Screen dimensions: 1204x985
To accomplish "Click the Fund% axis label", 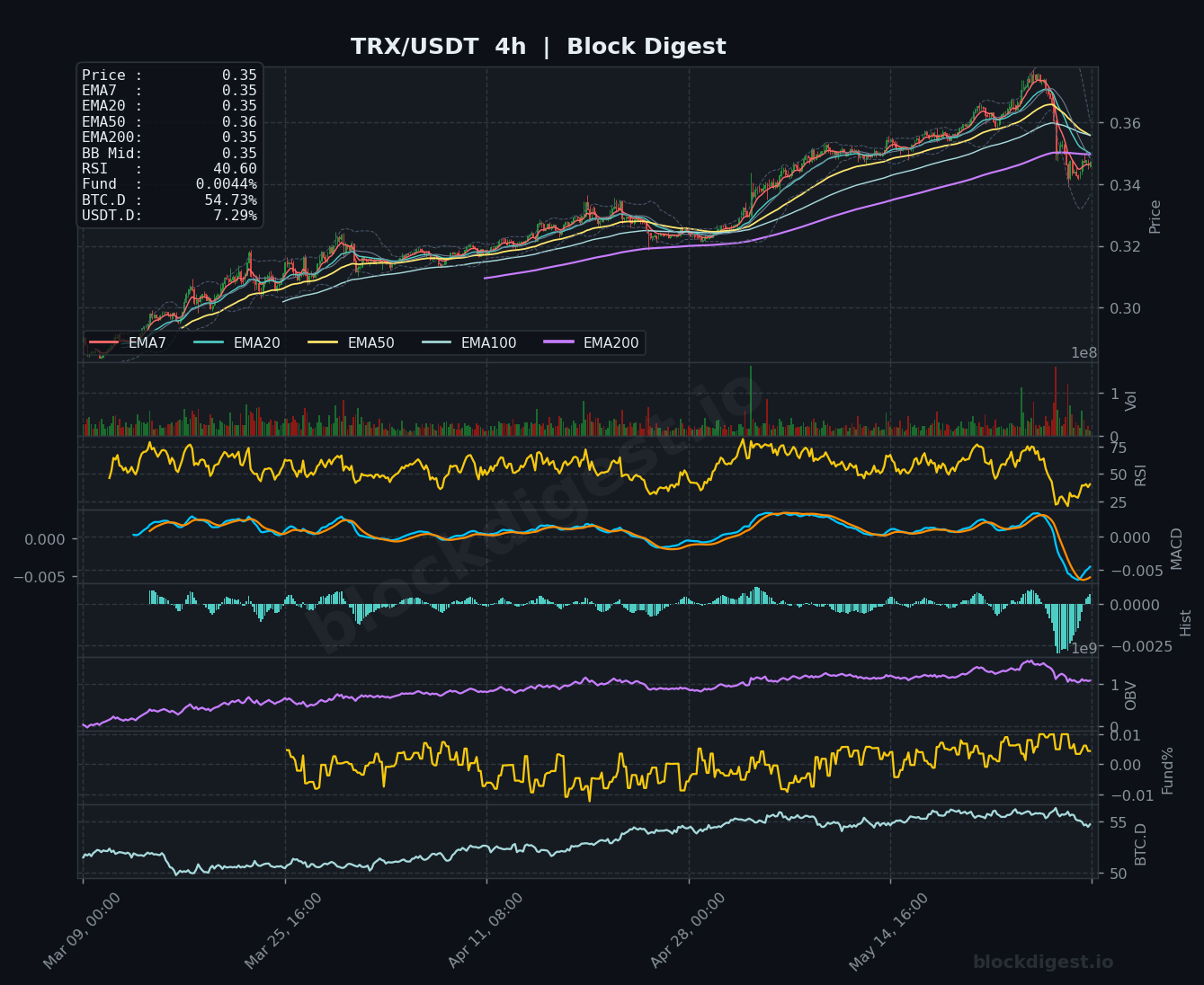I will tap(1167, 771).
